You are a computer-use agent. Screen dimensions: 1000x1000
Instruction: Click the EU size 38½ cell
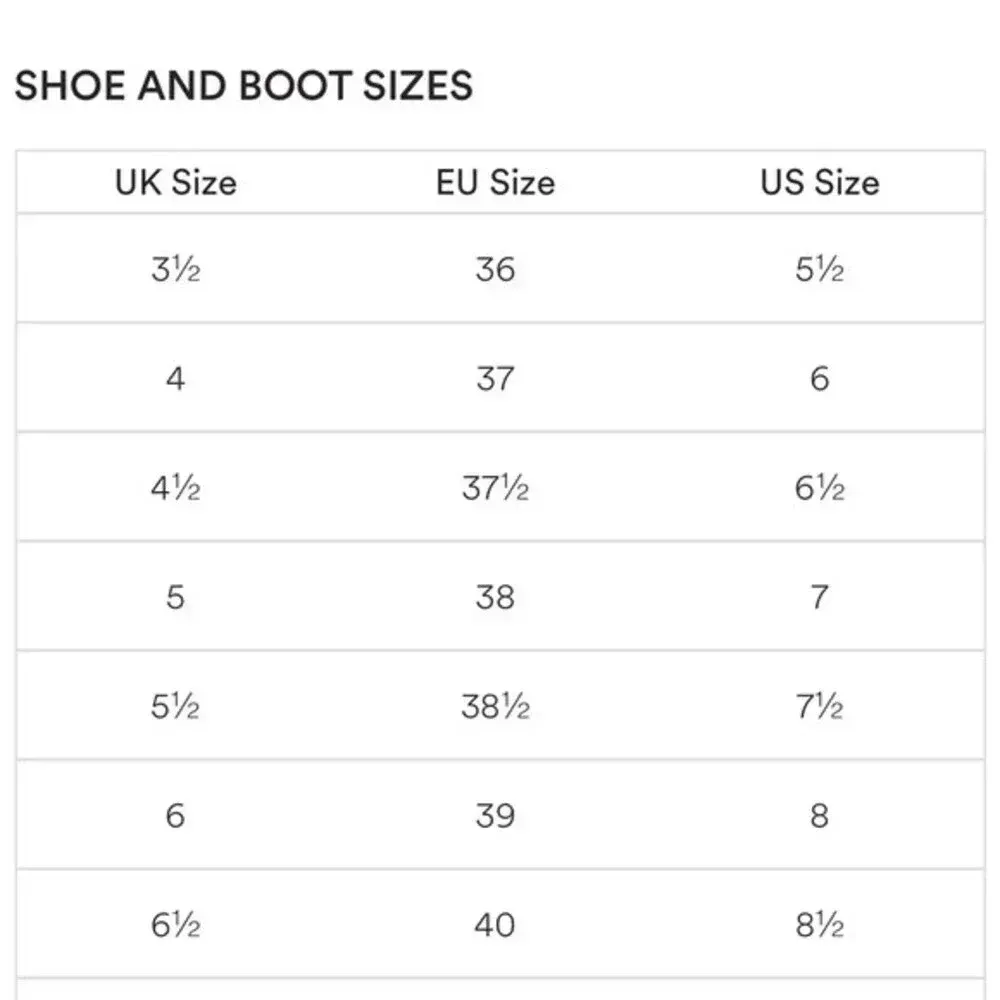point(495,707)
